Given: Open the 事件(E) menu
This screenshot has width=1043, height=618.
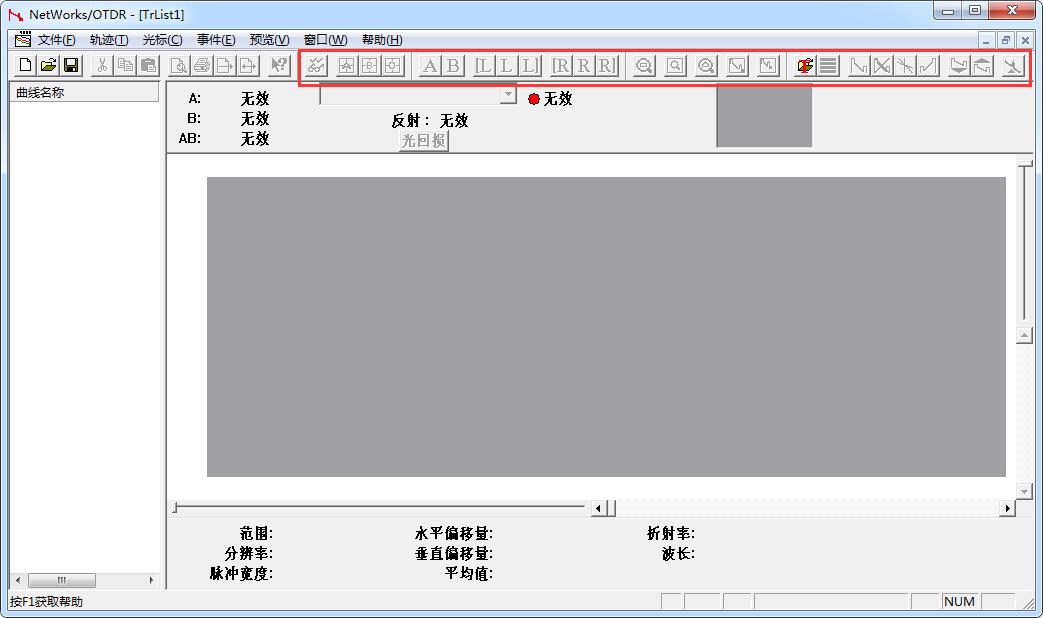Looking at the screenshot, I should pos(215,40).
